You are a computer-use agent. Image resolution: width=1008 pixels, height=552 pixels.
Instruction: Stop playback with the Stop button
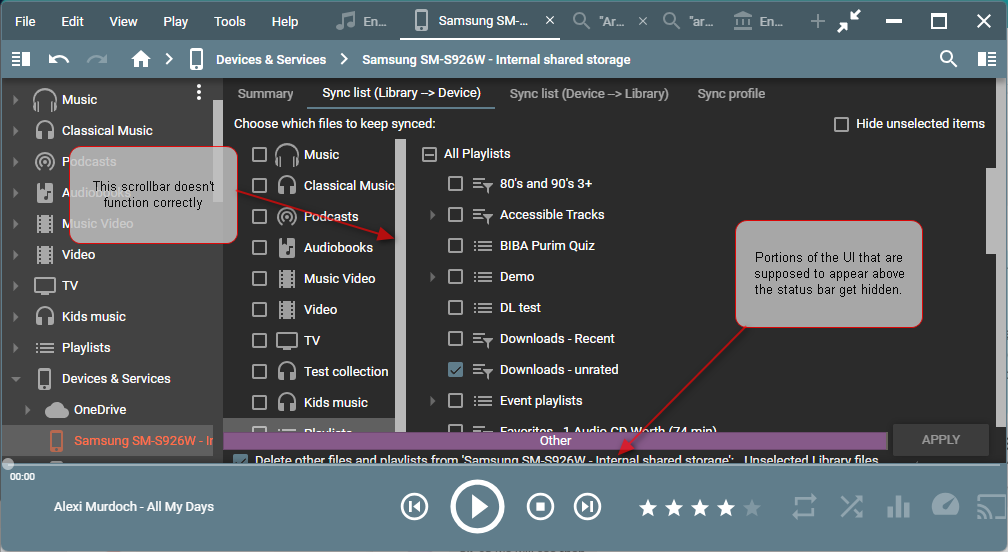point(540,507)
